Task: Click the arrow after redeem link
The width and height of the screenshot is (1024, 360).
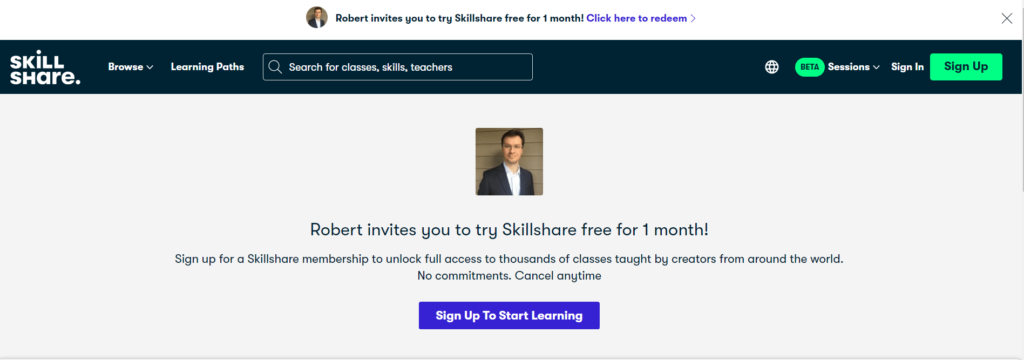Action: click(693, 18)
